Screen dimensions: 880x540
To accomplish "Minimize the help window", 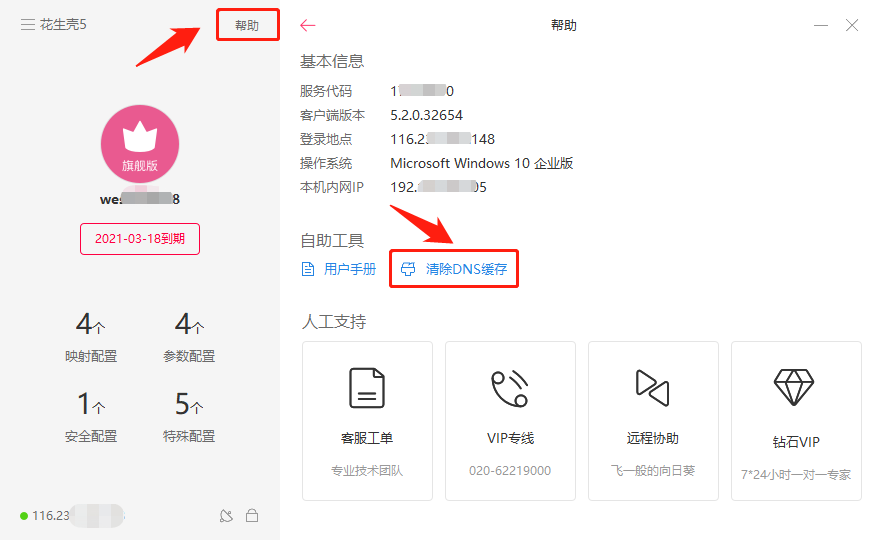I will click(821, 25).
